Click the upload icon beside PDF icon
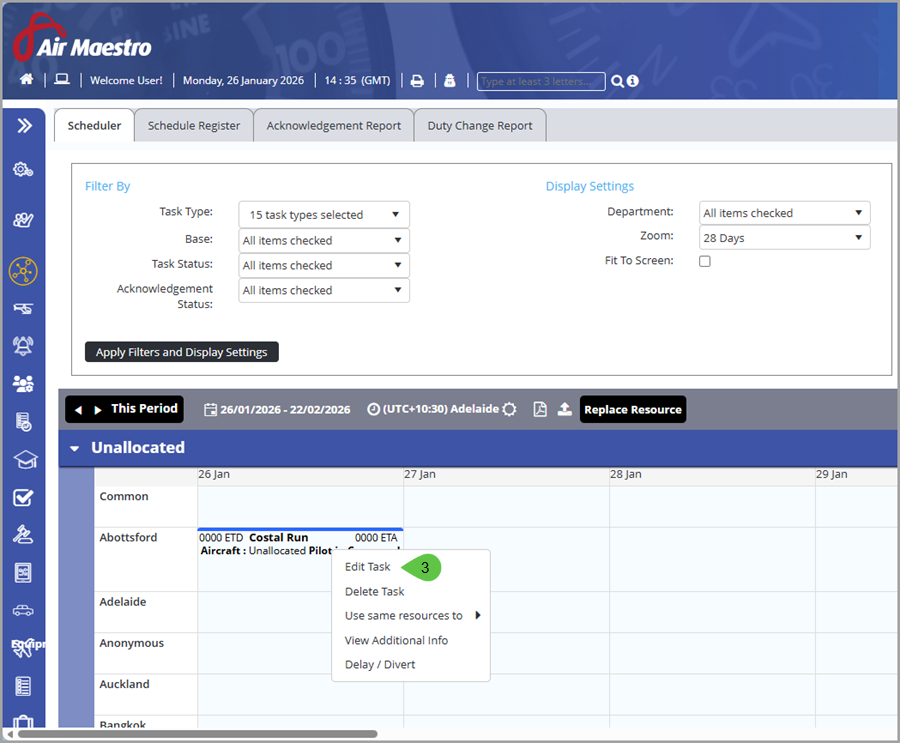The image size is (900, 743). pyautogui.click(x=564, y=409)
